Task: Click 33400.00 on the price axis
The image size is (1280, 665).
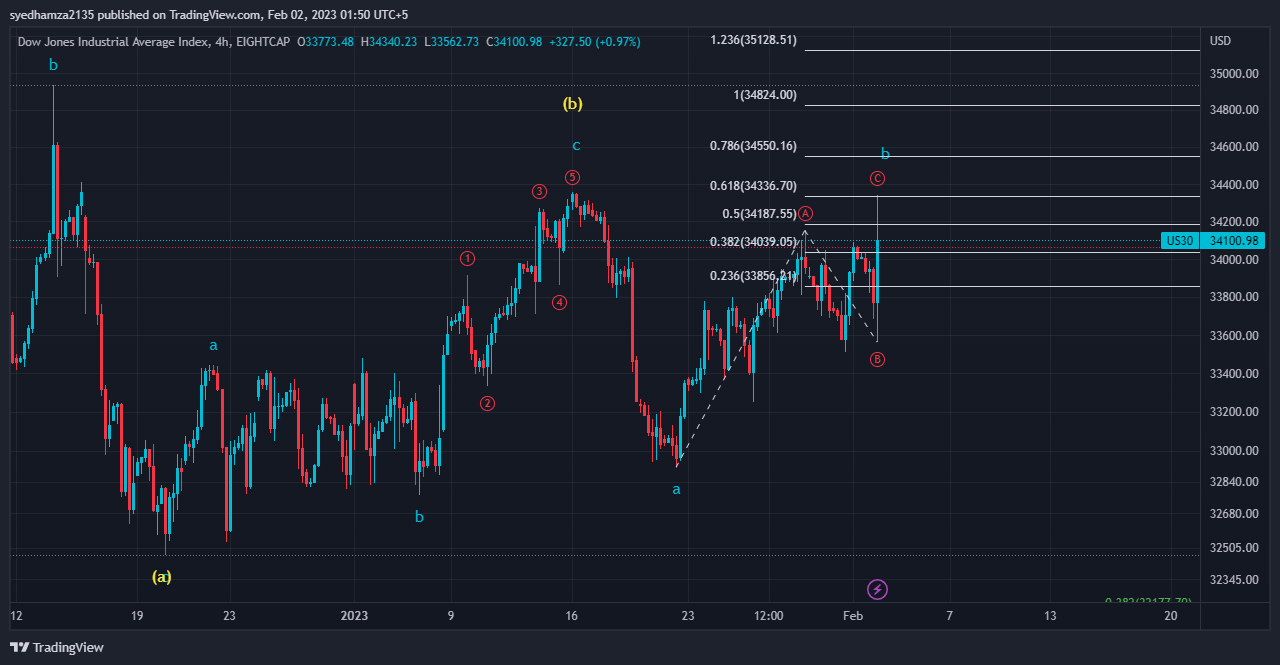Action: point(1232,374)
